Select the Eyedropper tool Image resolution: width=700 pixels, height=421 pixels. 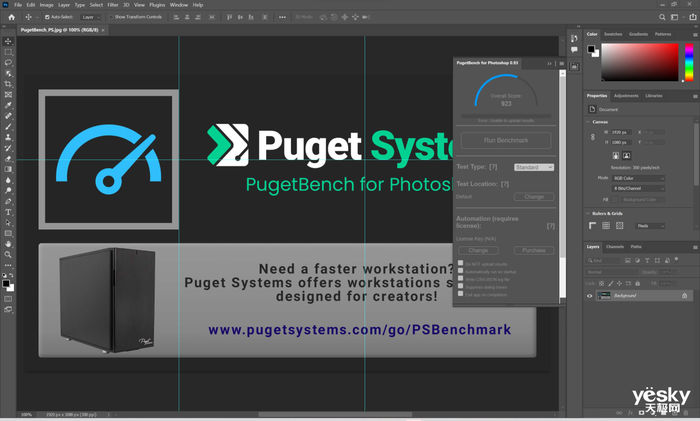coord(8,105)
